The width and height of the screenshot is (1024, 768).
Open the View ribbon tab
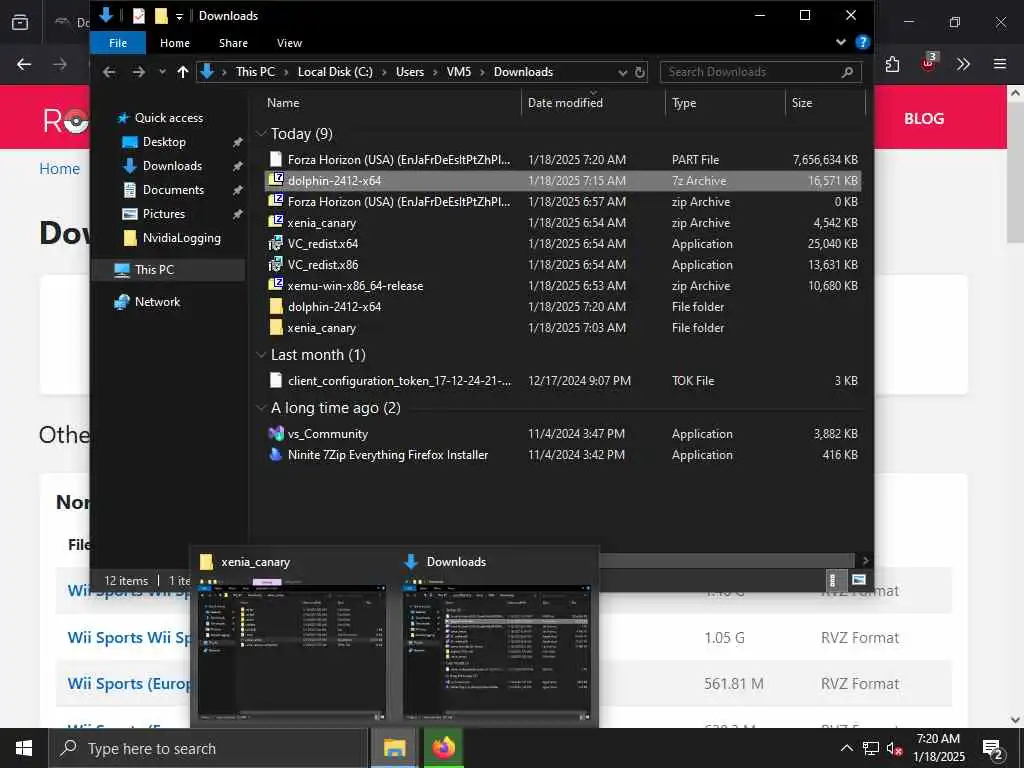click(x=289, y=43)
